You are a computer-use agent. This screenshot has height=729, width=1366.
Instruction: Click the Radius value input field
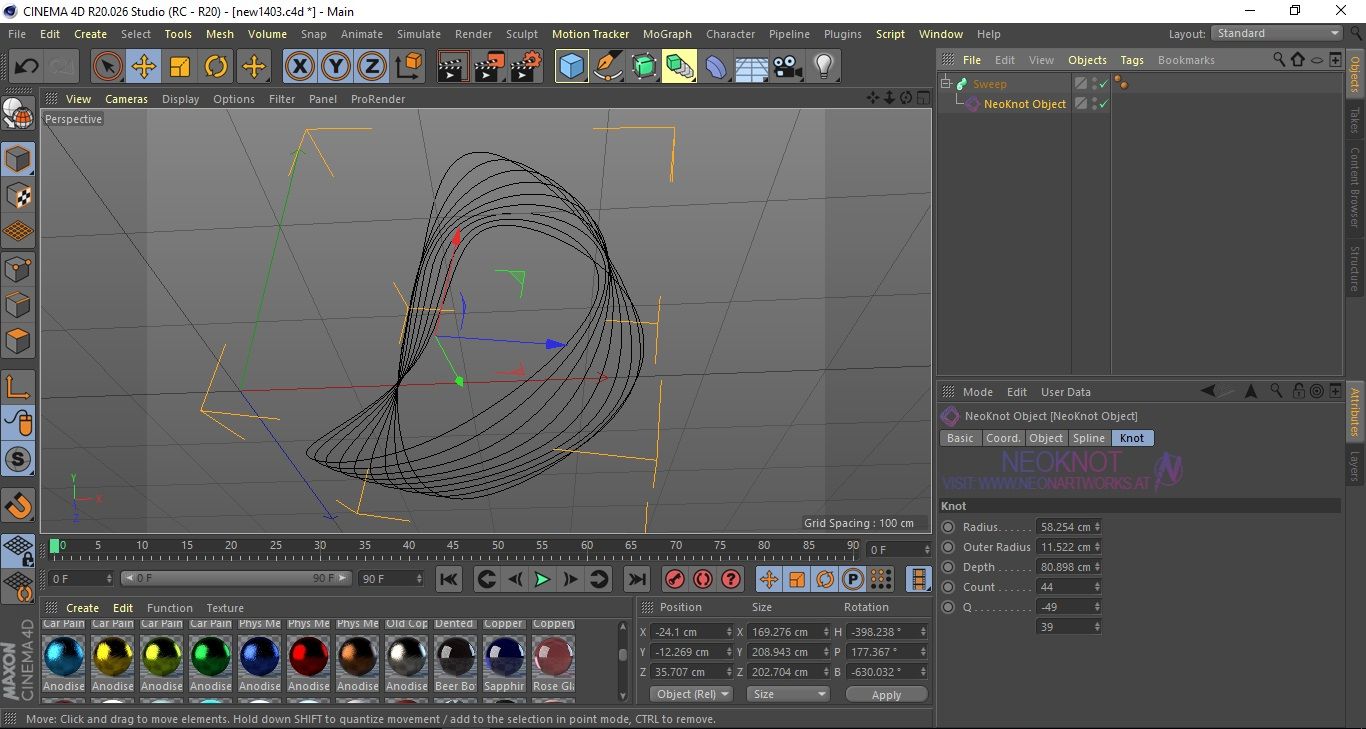pyautogui.click(x=1064, y=527)
